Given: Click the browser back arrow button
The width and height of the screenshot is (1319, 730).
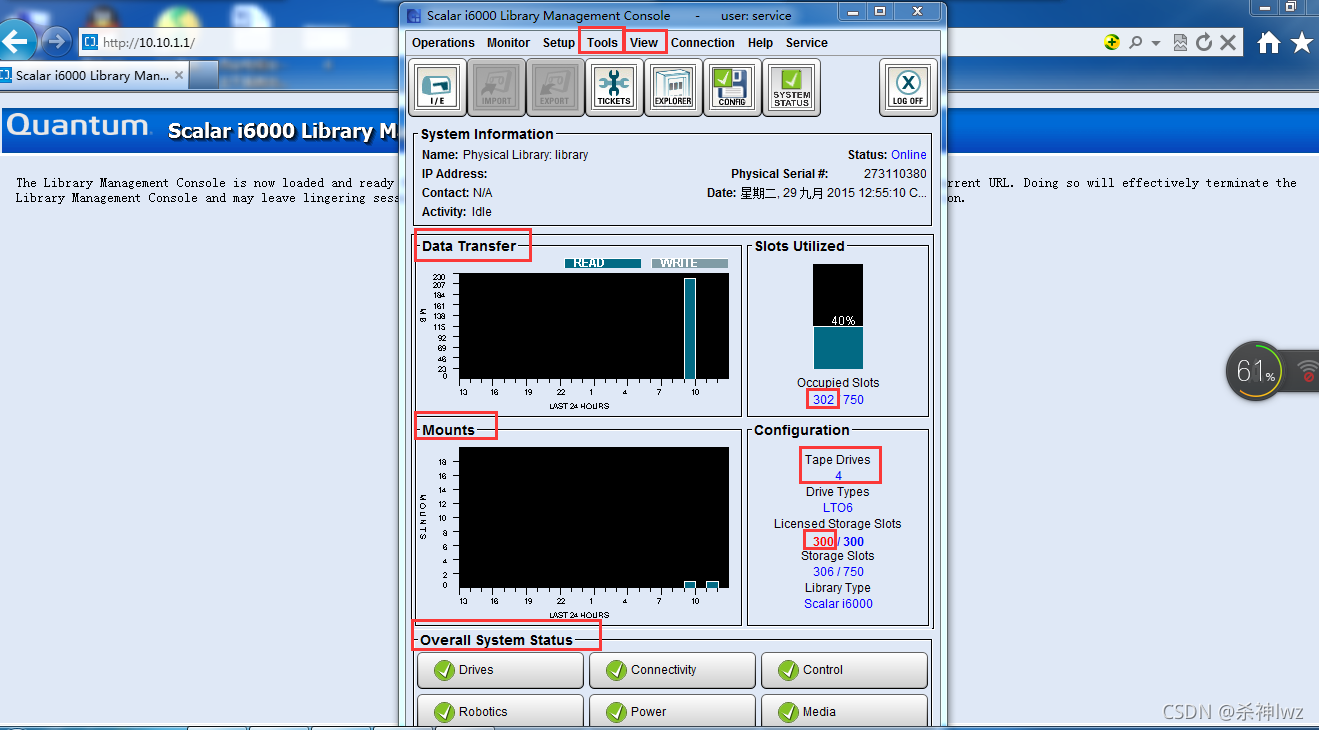Looking at the screenshot, I should tap(18, 41).
